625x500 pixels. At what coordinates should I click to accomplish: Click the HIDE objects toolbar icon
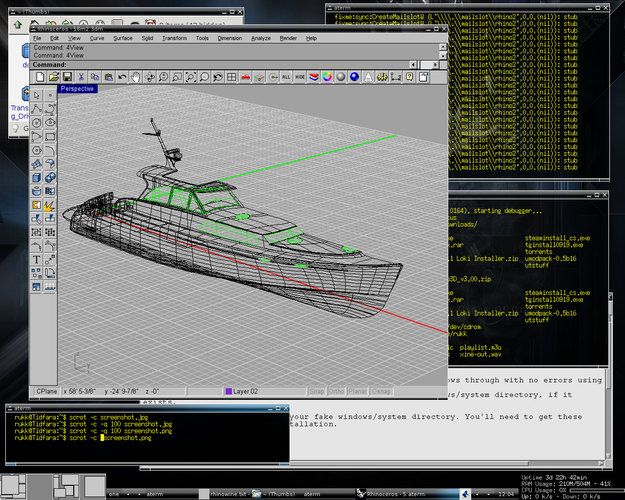300,77
